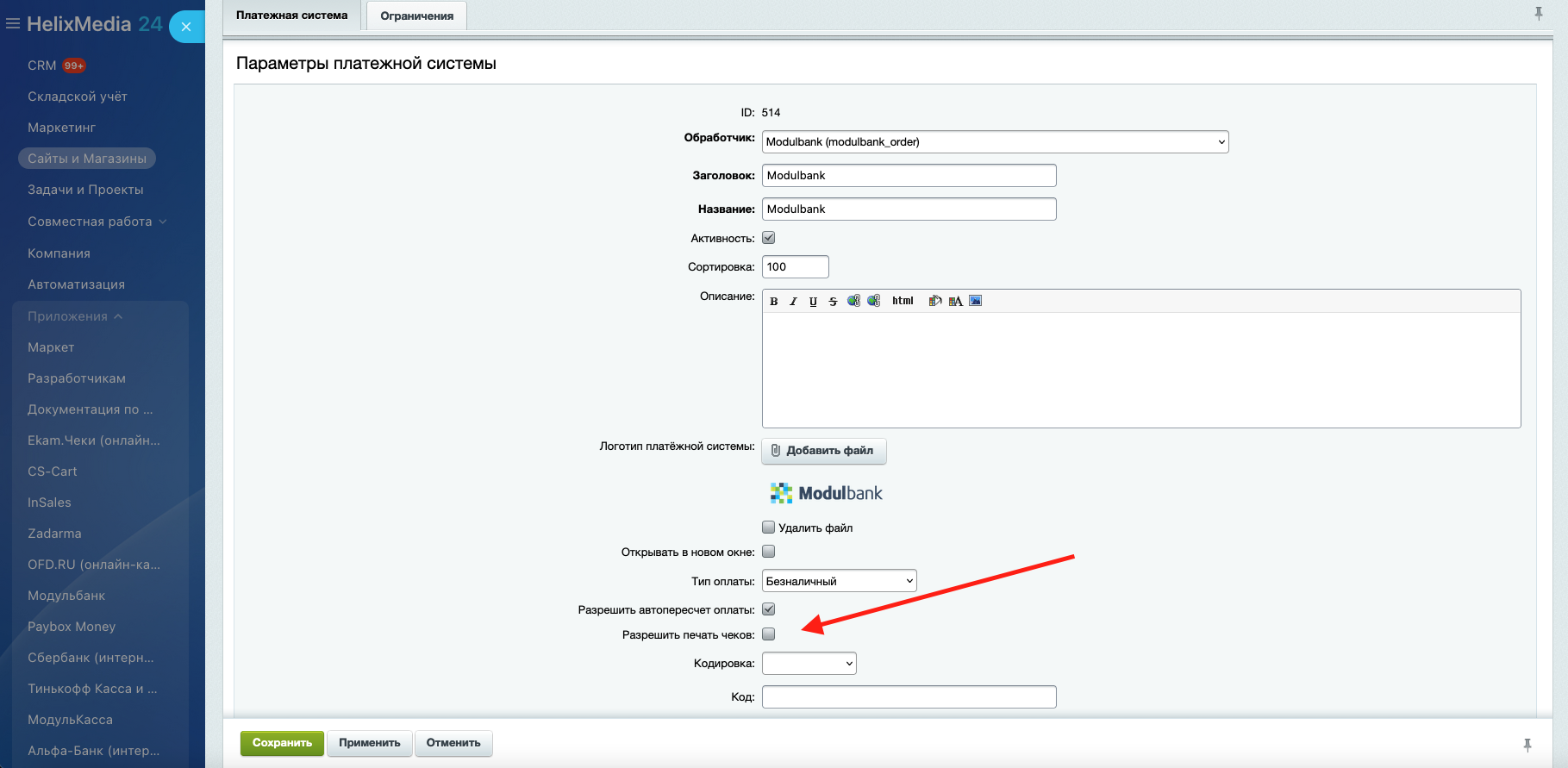This screenshot has height=768, width=1568.
Task: Open Разработчикам in sidebar apps
Action: (x=77, y=378)
